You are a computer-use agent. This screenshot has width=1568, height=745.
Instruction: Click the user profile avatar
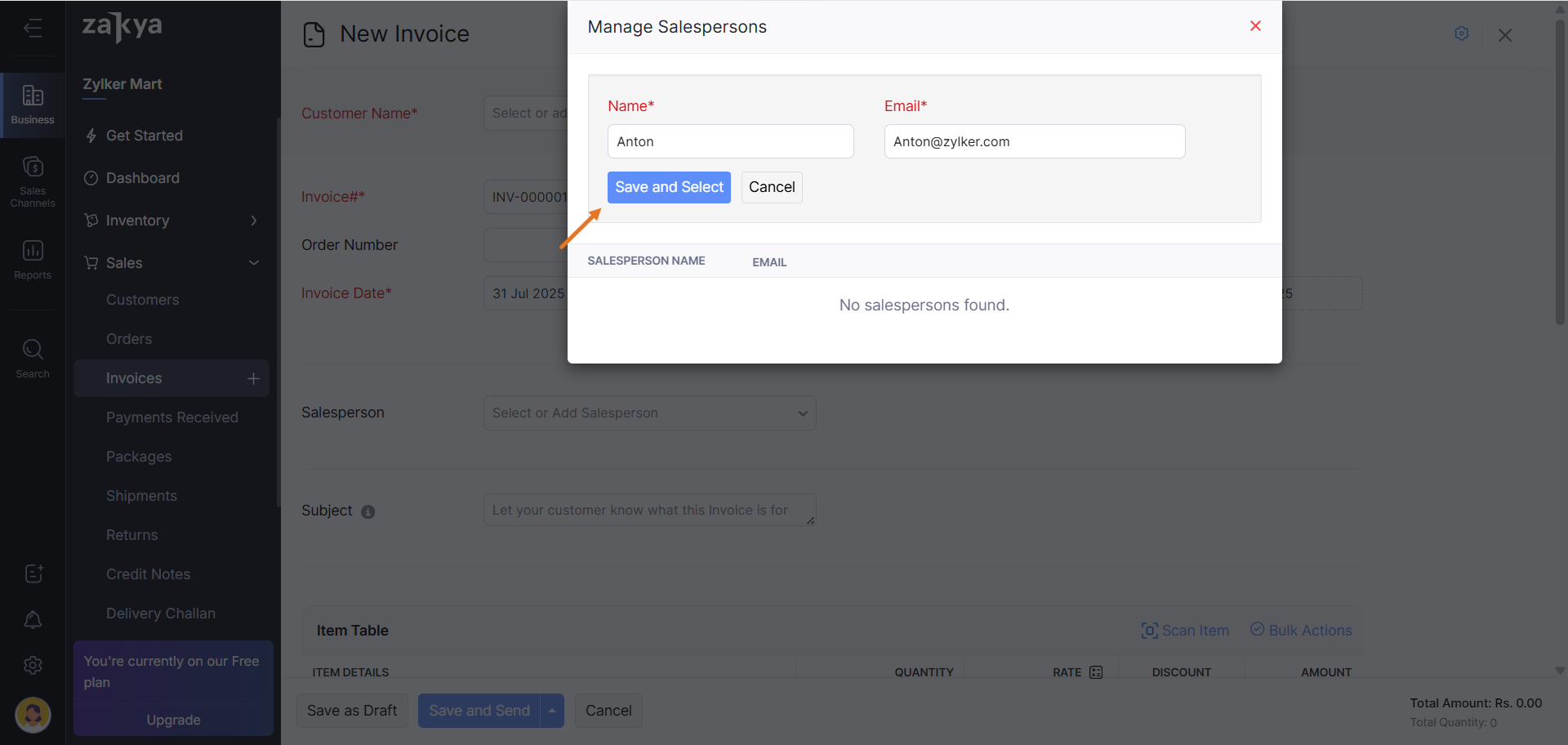(x=33, y=716)
